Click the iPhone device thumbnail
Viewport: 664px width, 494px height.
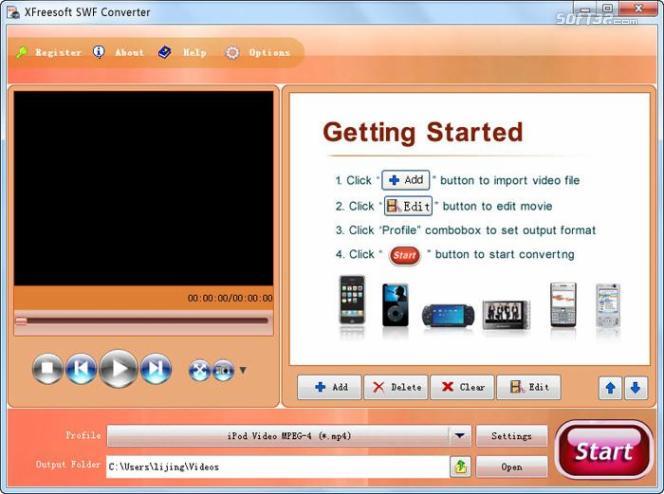tap(352, 301)
